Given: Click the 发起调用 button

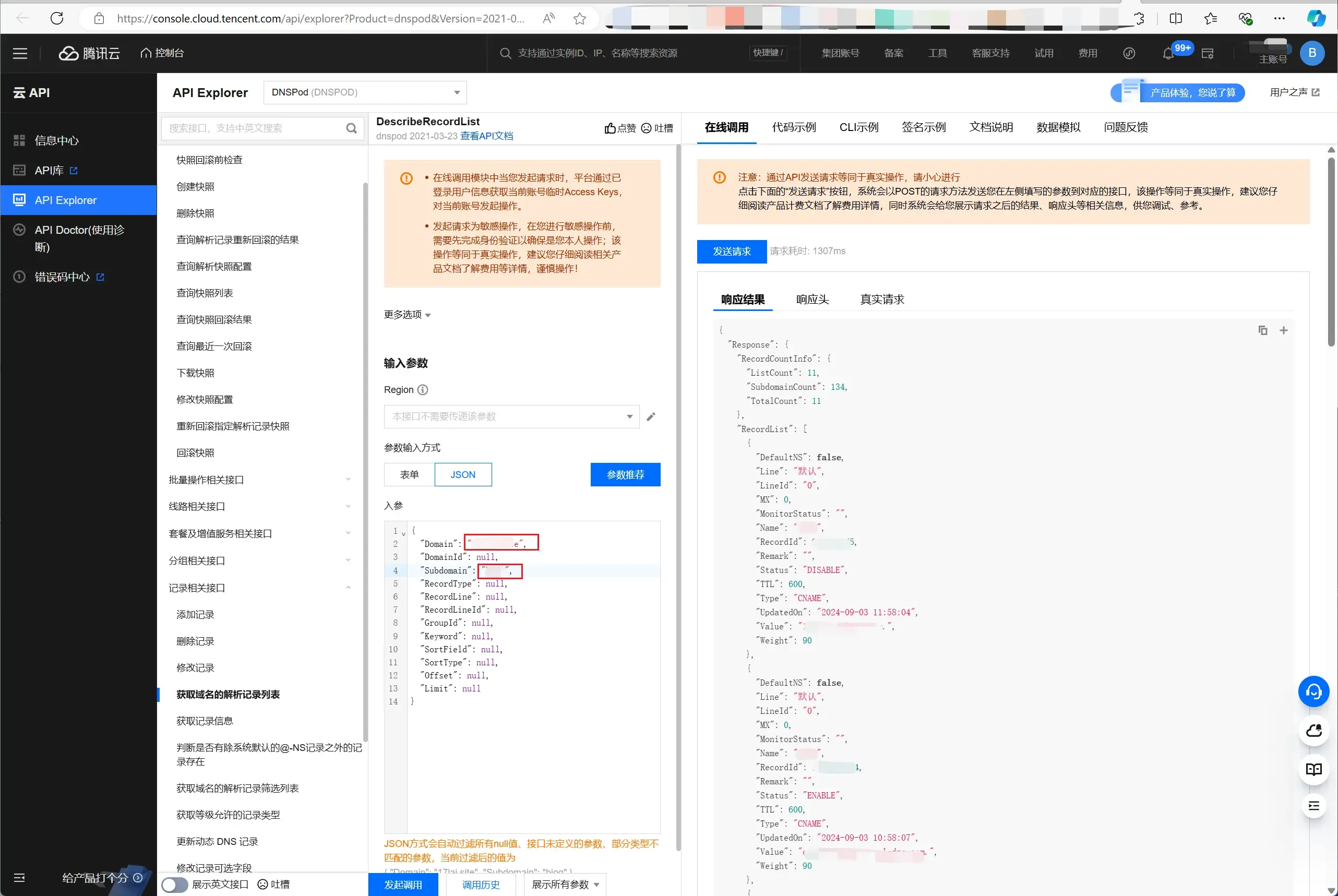Looking at the screenshot, I should (403, 885).
